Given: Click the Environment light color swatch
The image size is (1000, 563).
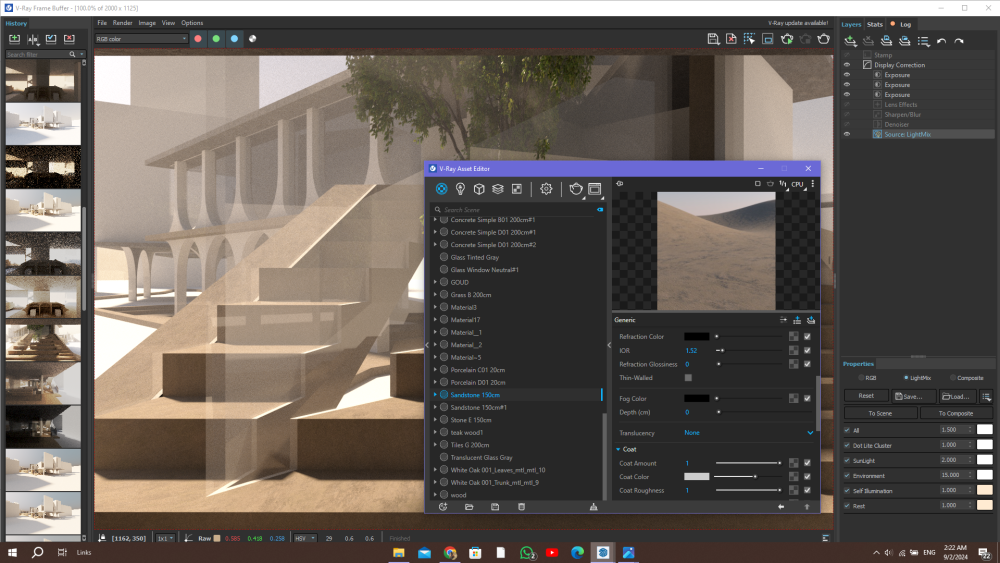Looking at the screenshot, I should (x=984, y=475).
